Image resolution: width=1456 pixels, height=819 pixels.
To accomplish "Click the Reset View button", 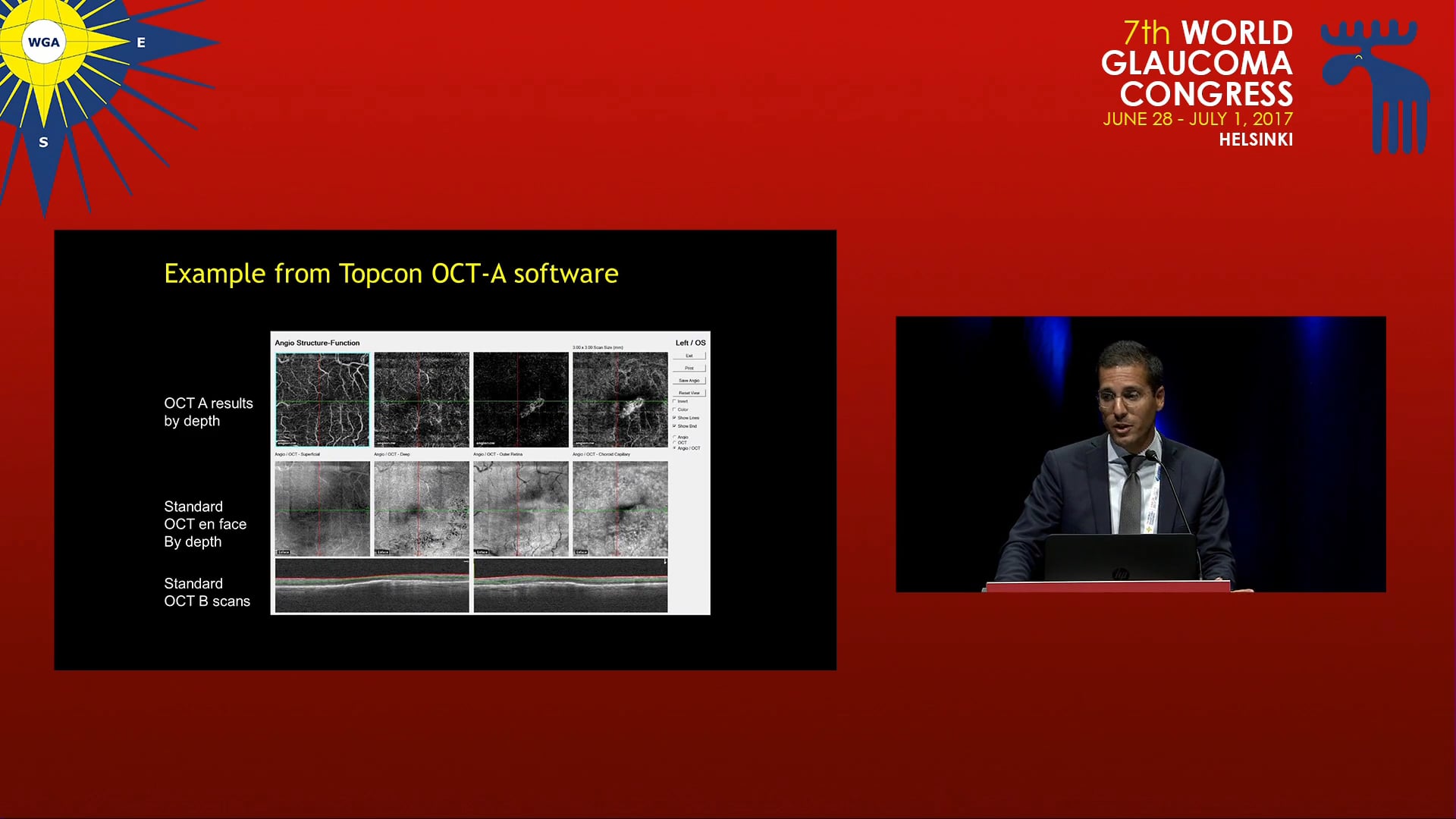I will 689,392.
